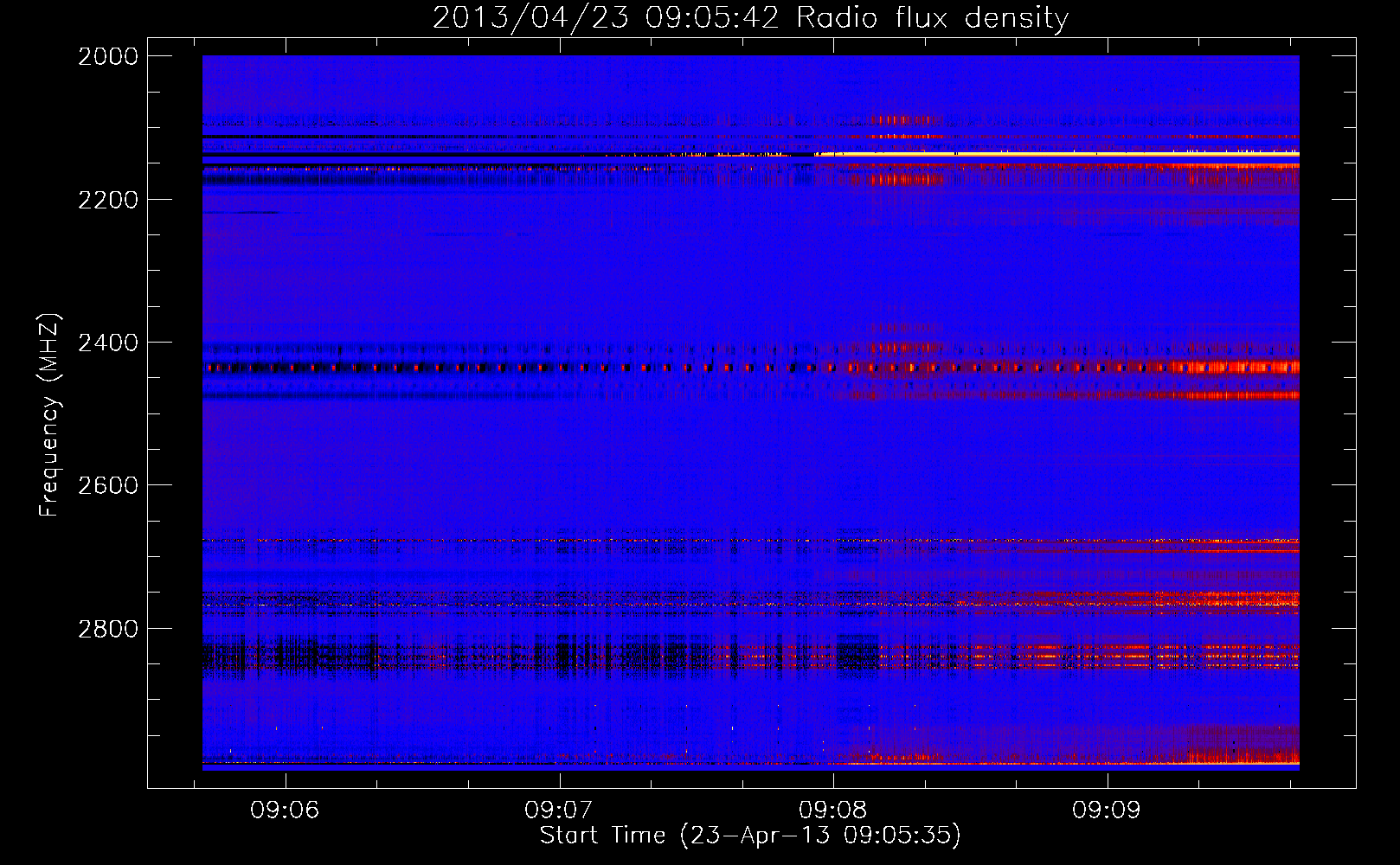Click the y-axis label "Frequency (MHZ)"
Viewport: 1400px width, 865px height.
pyautogui.click(x=50, y=415)
